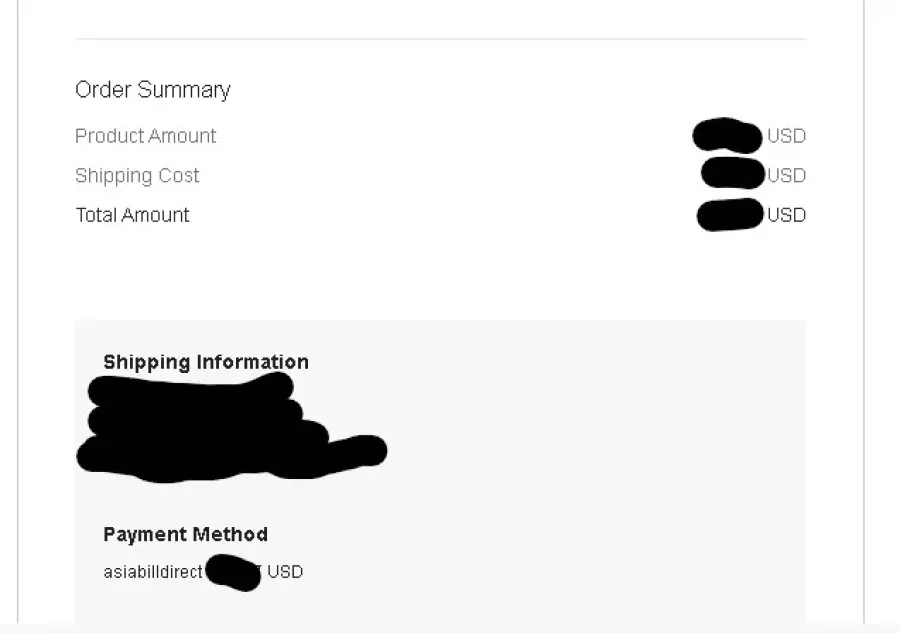900x633 pixels.
Task: Click USD in the Payment Method line
Action: 285,572
